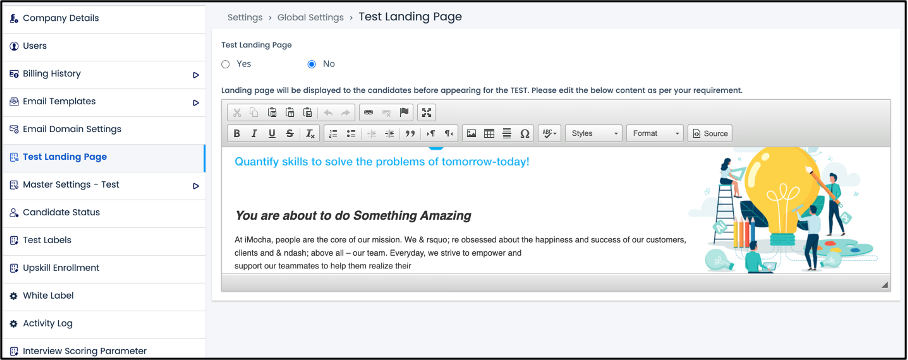Open the Styles dropdown
Screen dimensions: 908x360
coord(594,134)
